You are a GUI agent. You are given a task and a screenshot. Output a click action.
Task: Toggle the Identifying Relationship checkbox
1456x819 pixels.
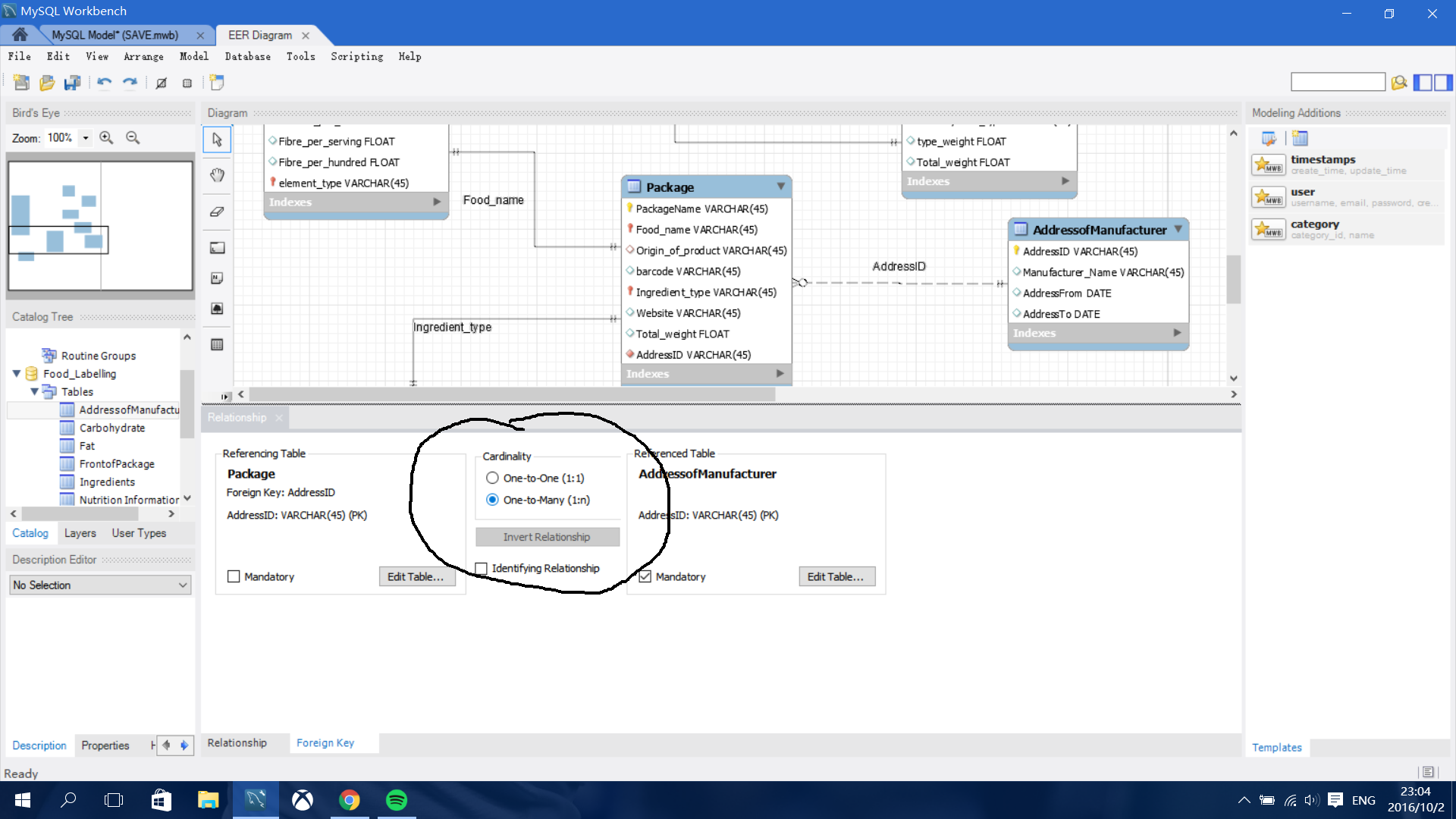[481, 567]
